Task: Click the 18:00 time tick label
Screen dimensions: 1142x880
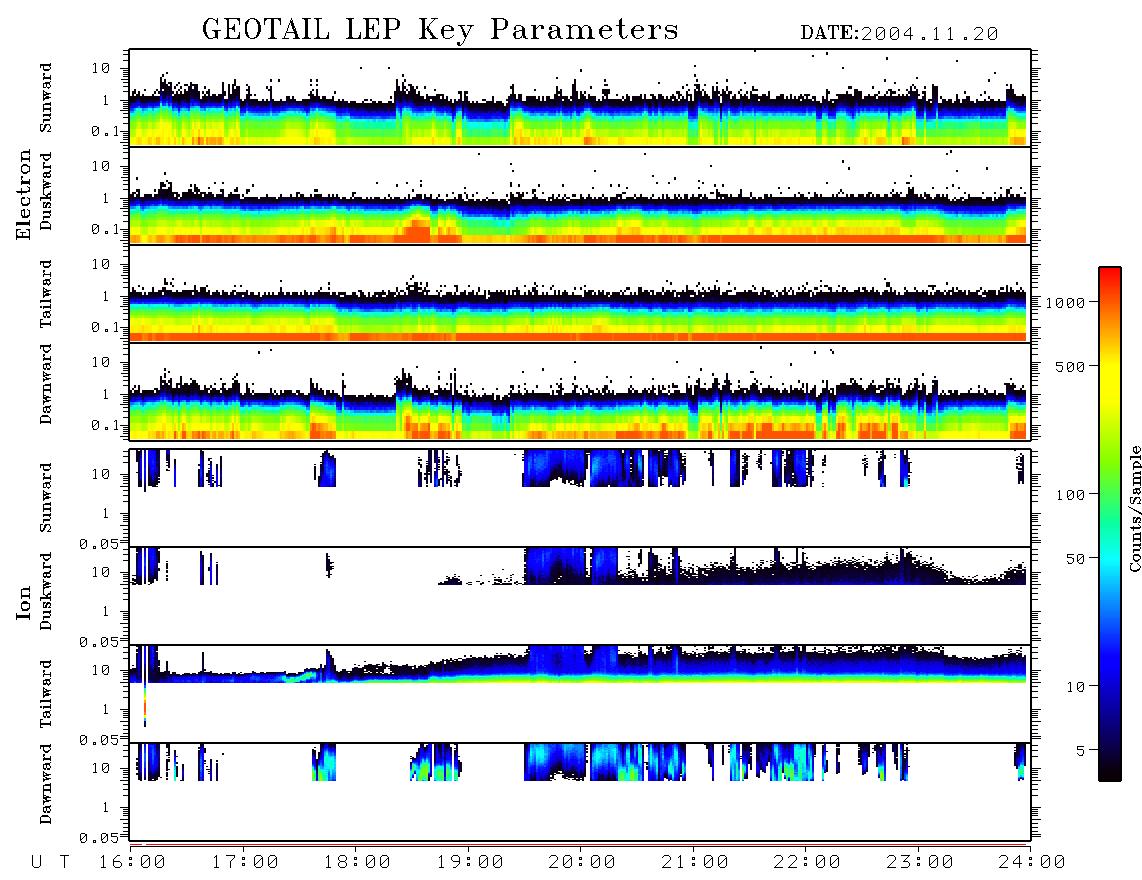Action: pos(357,863)
